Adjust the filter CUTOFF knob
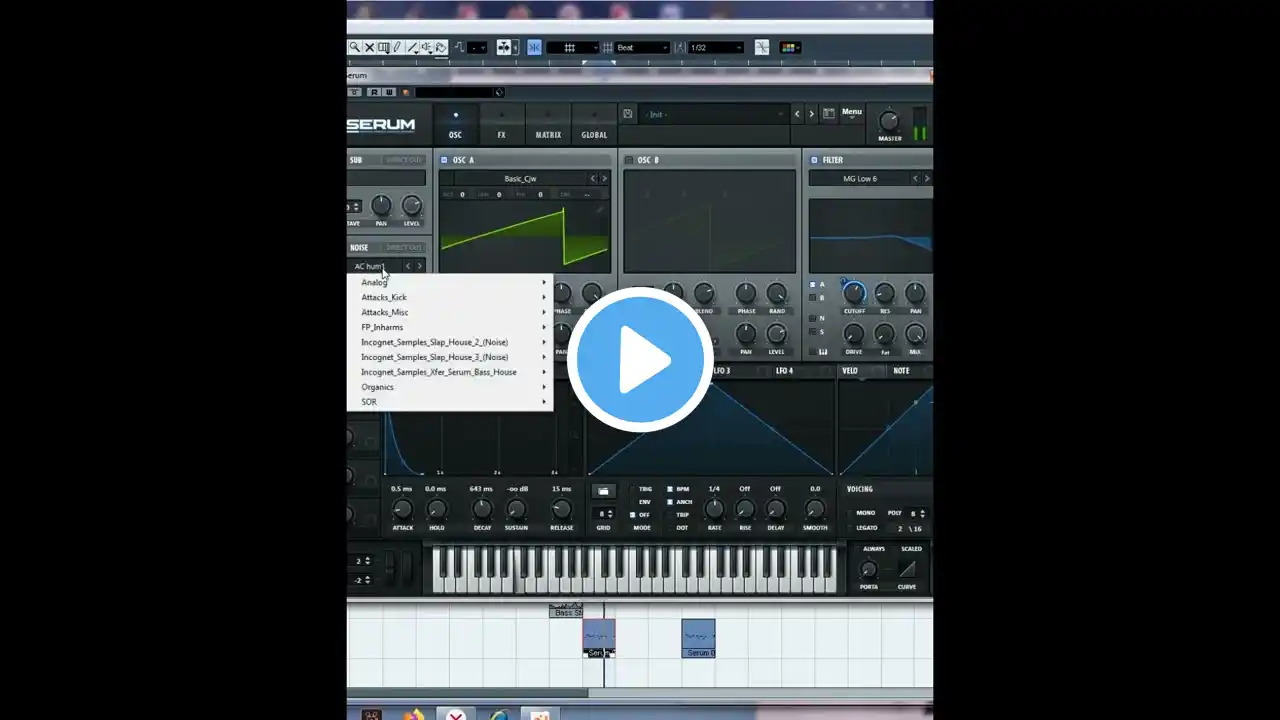Screen dimensions: 1280x720 point(854,293)
